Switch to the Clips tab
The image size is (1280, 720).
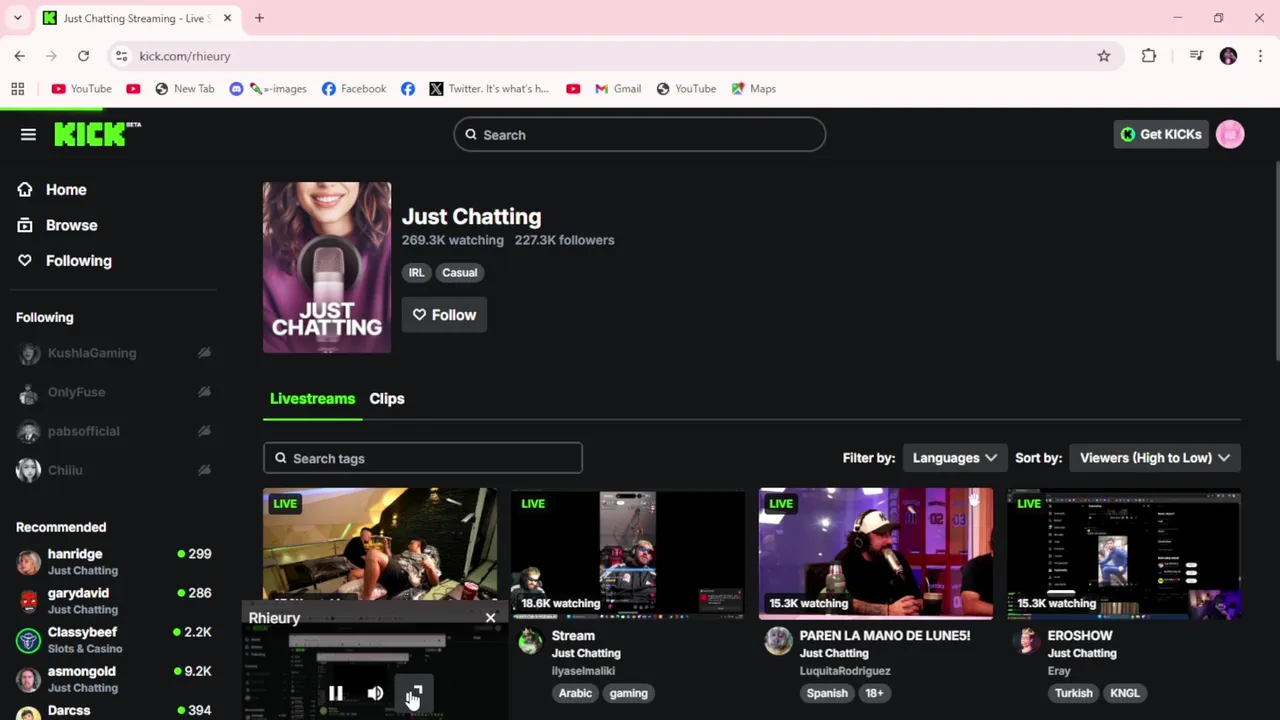click(387, 399)
